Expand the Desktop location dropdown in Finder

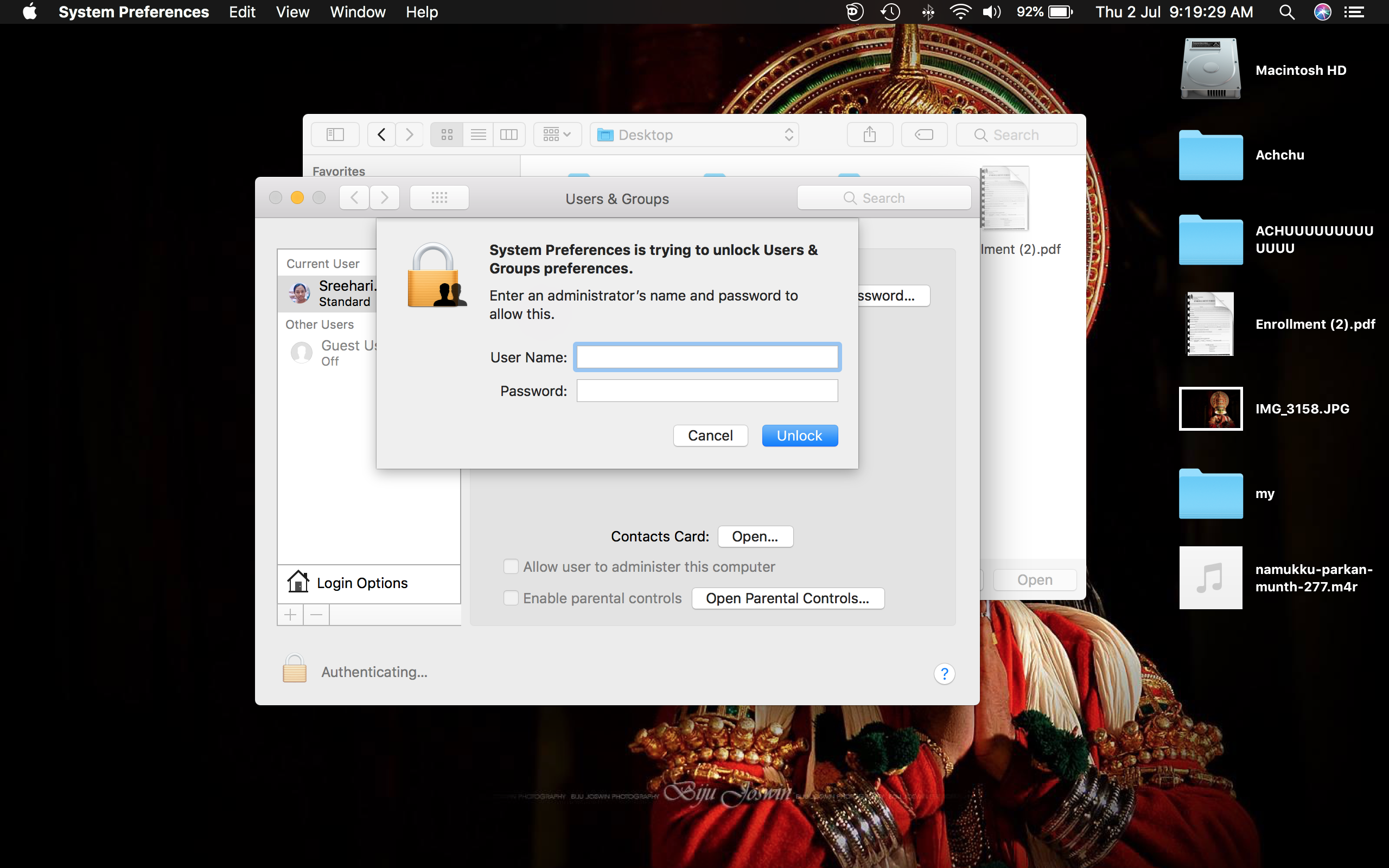(x=694, y=135)
